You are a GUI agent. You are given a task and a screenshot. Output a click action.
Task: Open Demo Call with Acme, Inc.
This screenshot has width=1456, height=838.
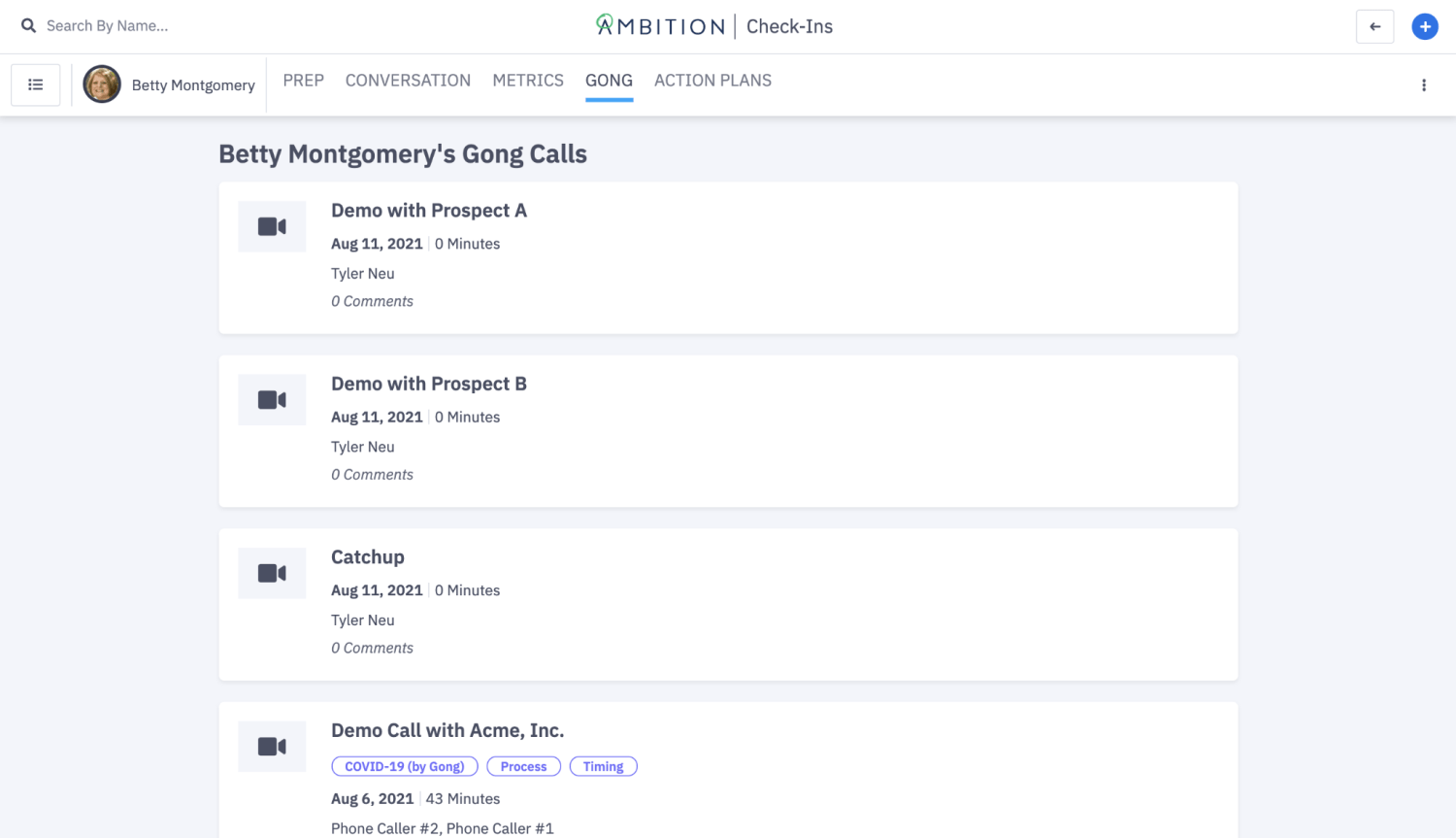point(447,731)
